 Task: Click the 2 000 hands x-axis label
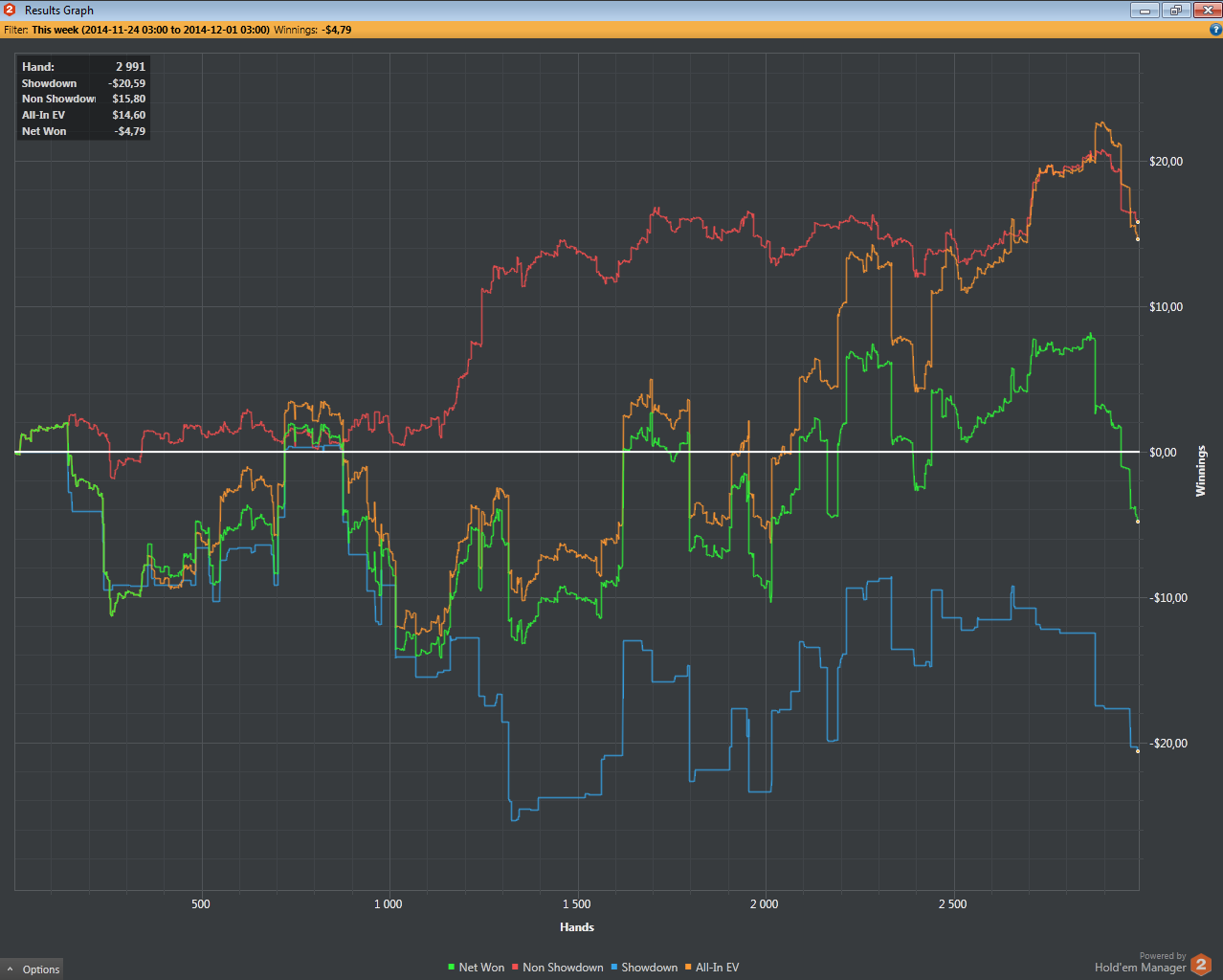tap(764, 904)
